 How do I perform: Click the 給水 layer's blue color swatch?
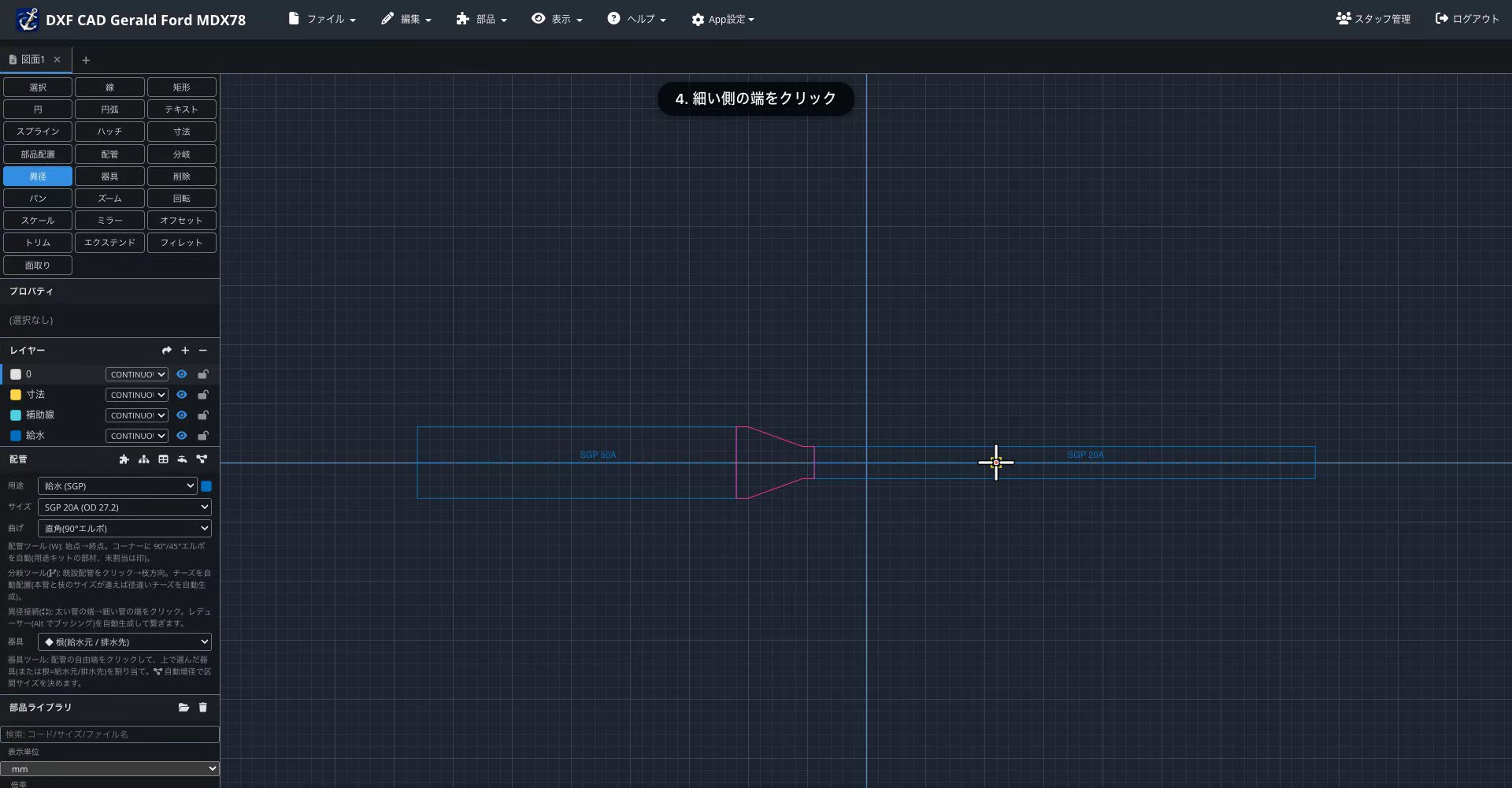point(16,436)
